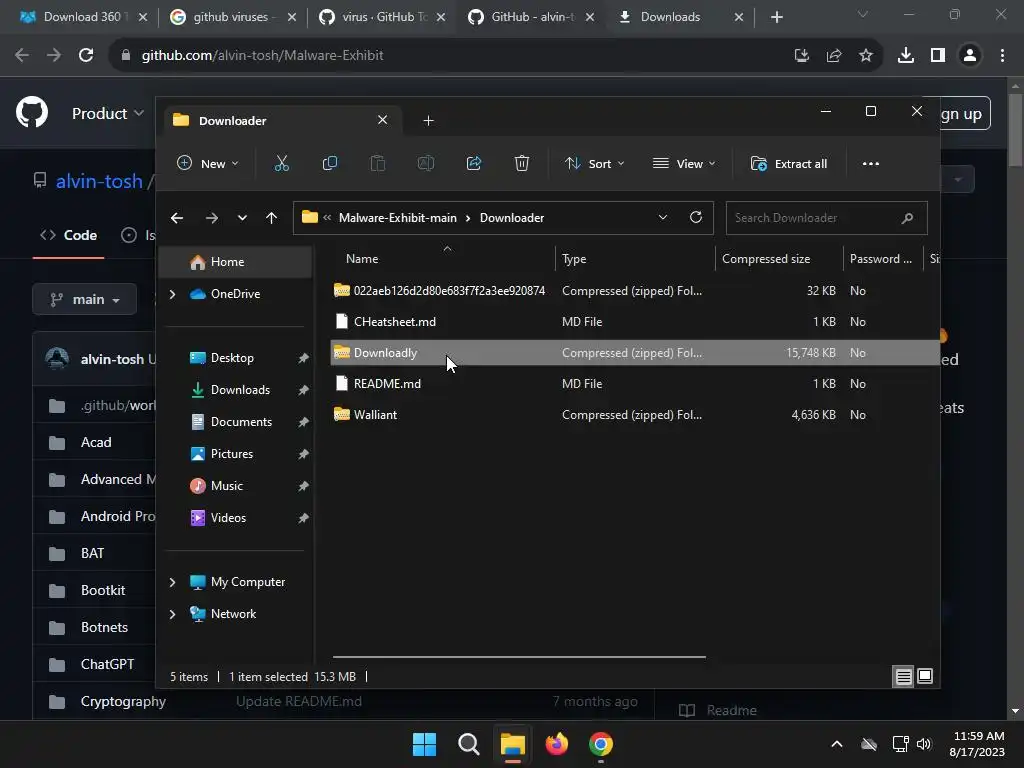Switch to large icons view layout icon
Viewport: 1024px width, 768px height.
(x=925, y=676)
